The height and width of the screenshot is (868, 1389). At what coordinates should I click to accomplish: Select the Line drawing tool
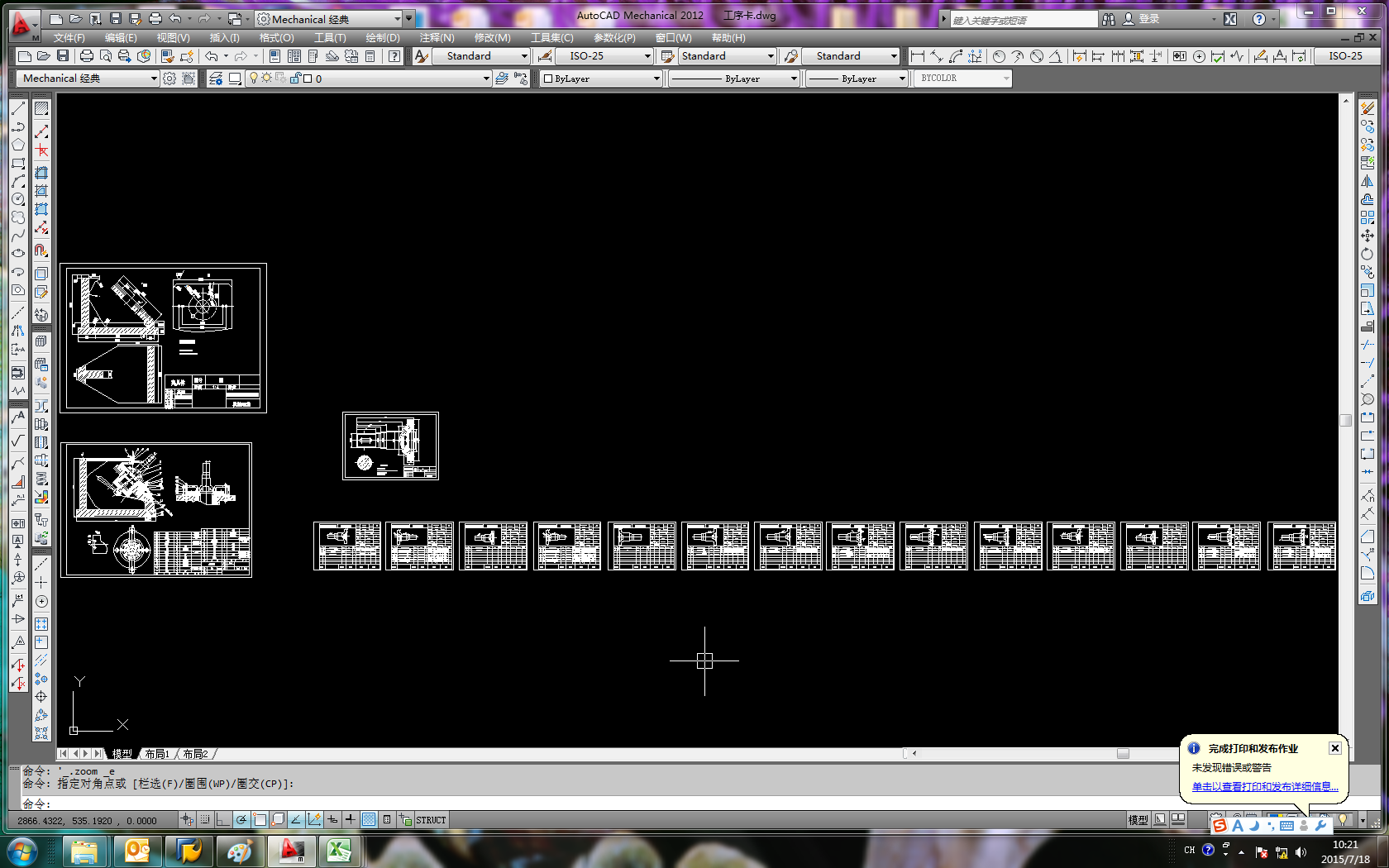(x=18, y=108)
